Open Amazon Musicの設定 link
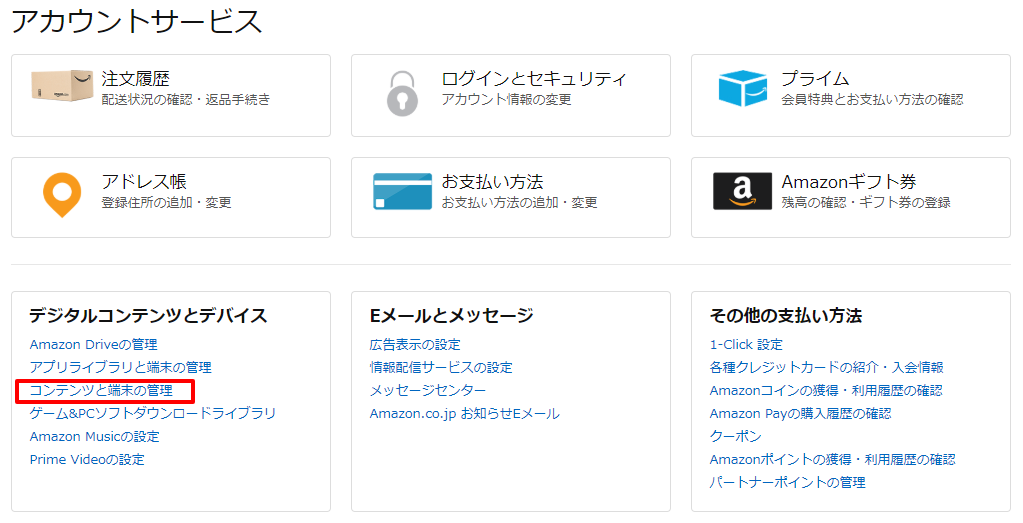 [x=95, y=436]
